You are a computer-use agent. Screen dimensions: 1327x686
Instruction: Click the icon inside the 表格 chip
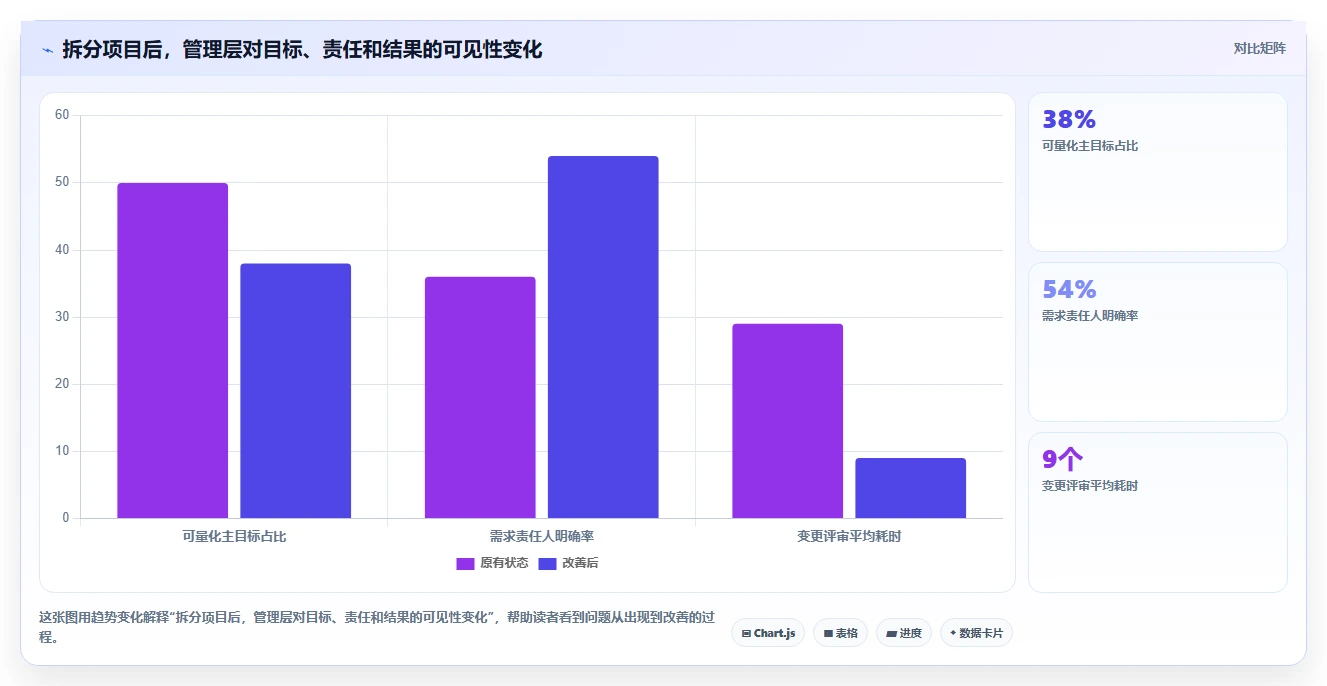click(828, 633)
